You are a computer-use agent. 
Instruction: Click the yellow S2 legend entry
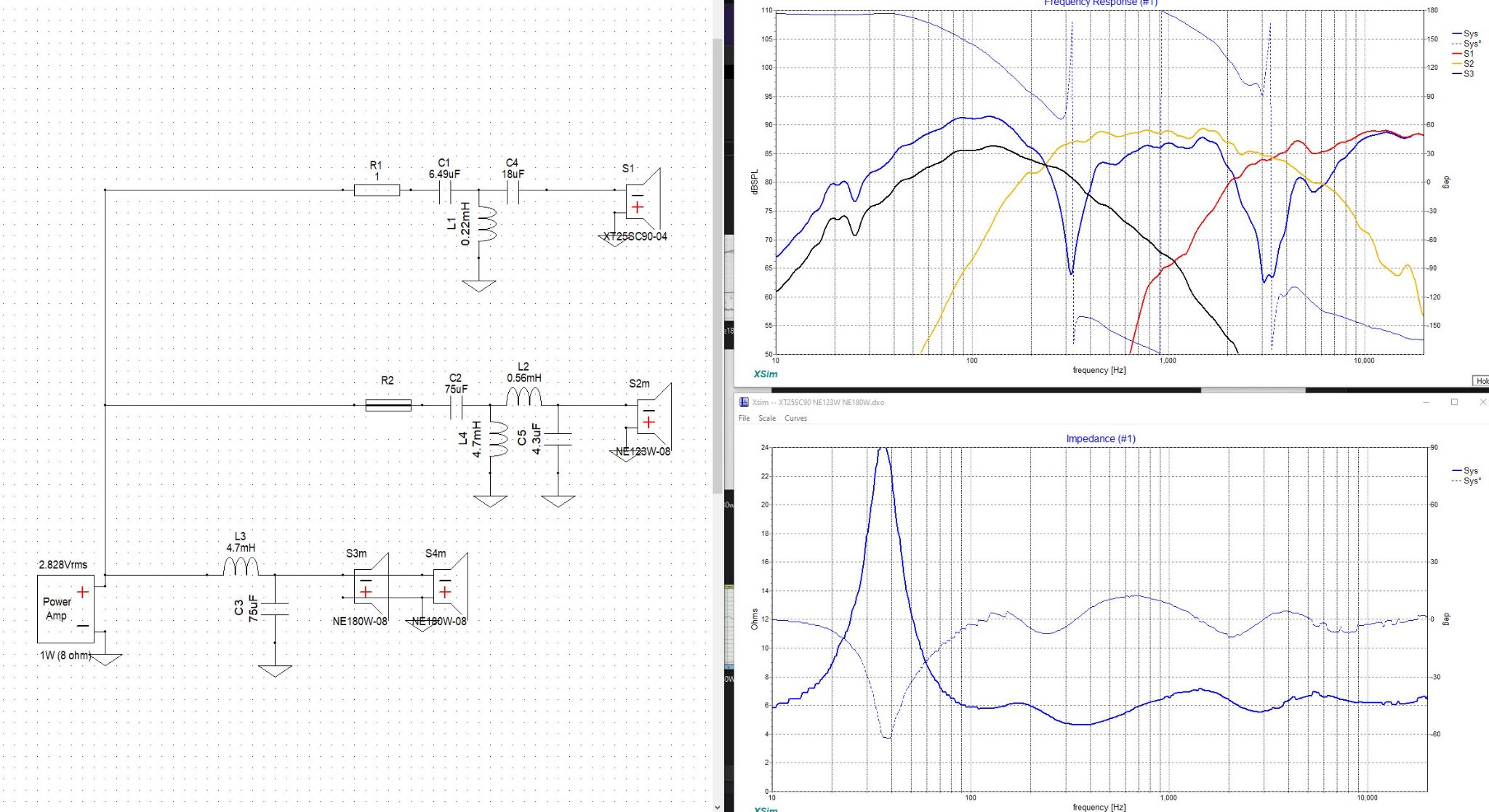point(1463,63)
